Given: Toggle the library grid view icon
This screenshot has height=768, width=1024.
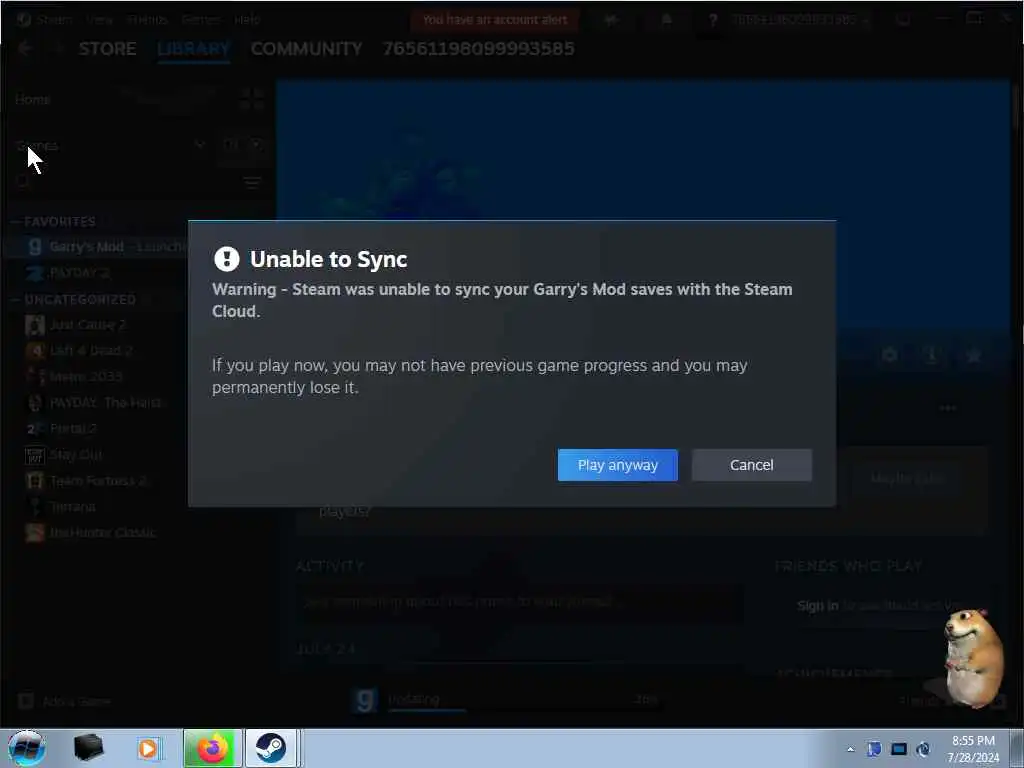Looking at the screenshot, I should pyautogui.click(x=251, y=99).
